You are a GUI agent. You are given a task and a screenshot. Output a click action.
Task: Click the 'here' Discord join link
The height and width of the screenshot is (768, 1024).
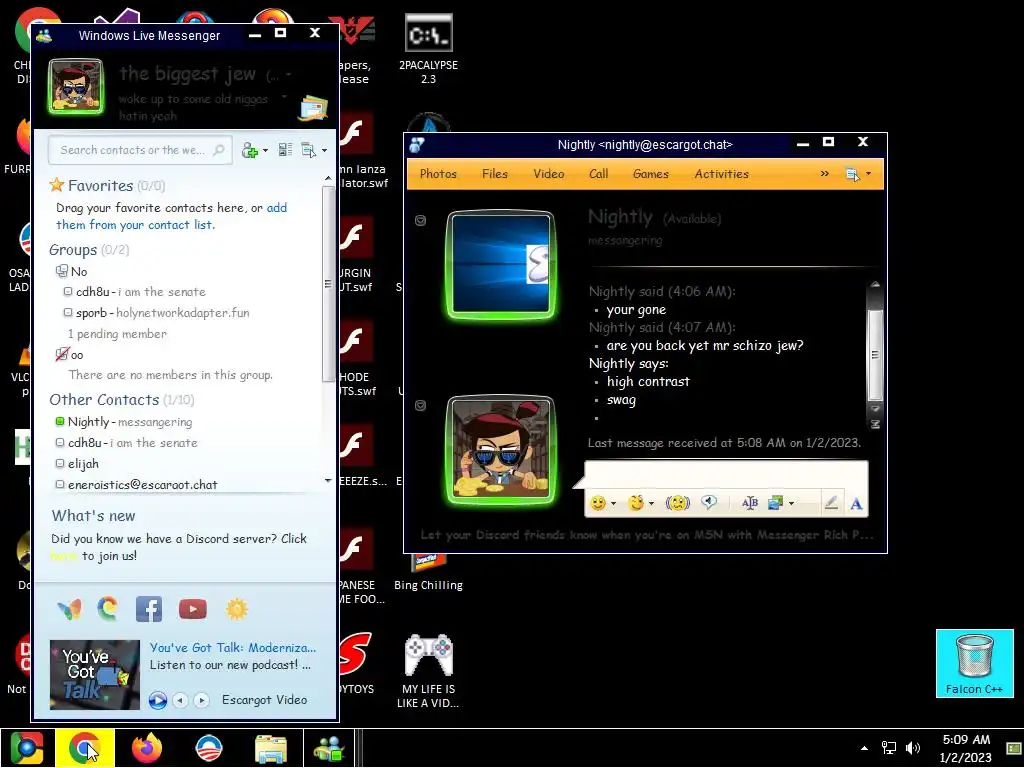tap(63, 556)
